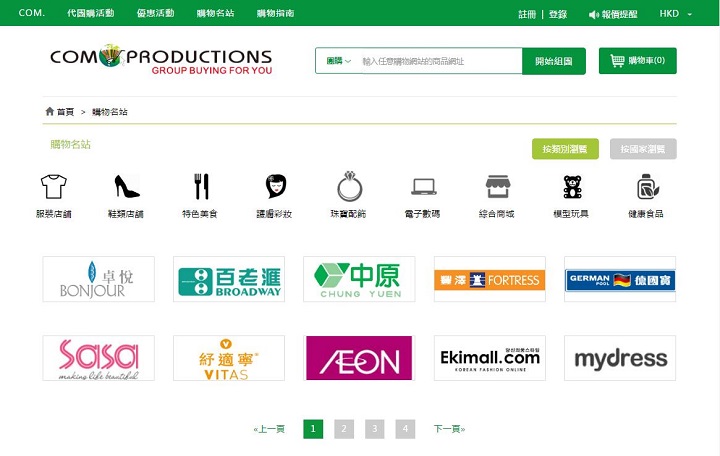Go to the previous page link
The height and width of the screenshot is (456, 720).
pos(269,429)
